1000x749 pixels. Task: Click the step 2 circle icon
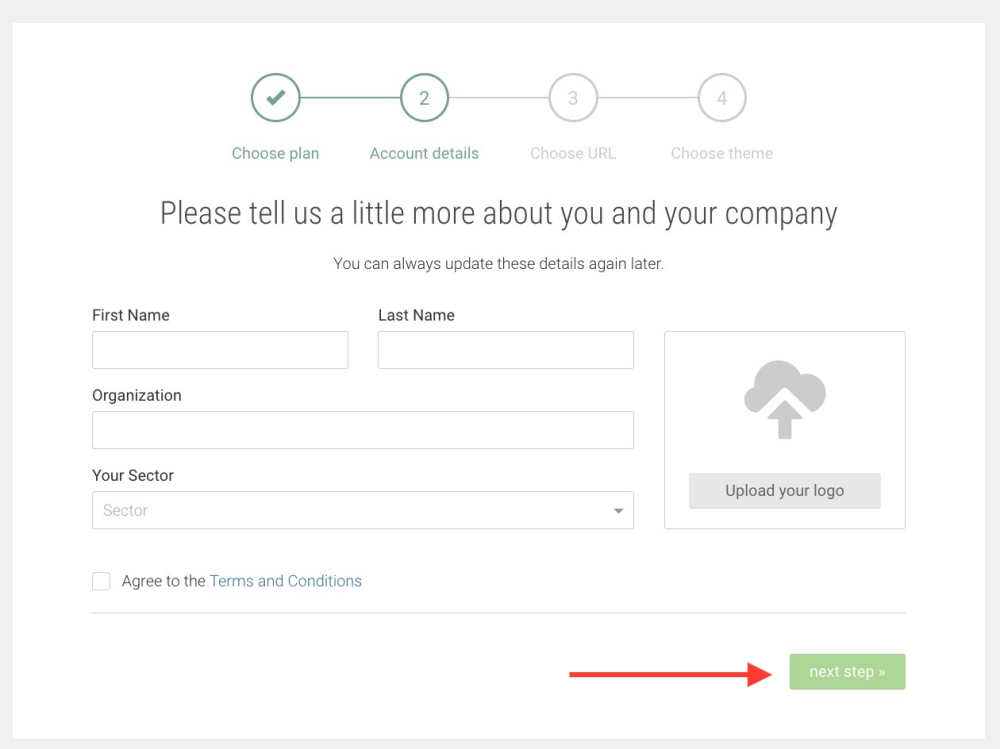point(424,98)
